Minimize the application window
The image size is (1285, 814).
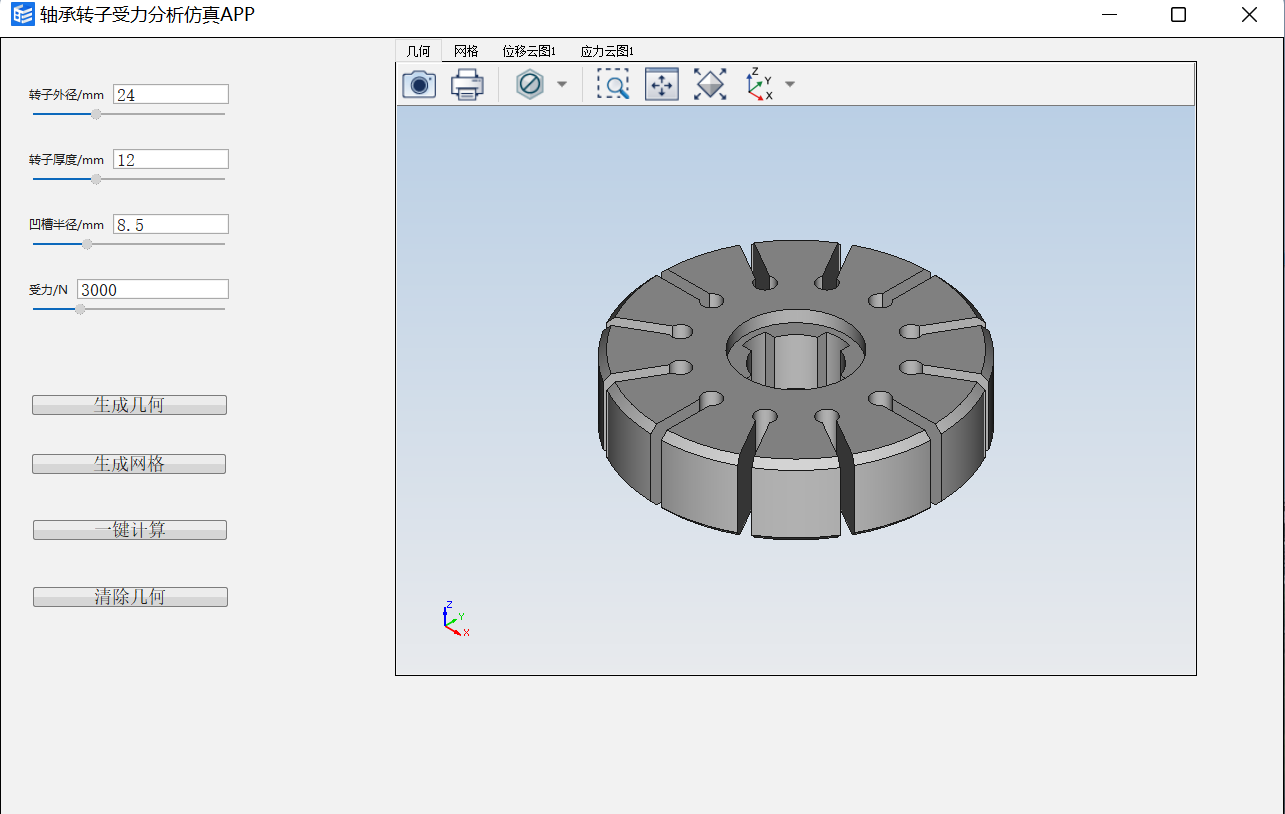click(1109, 15)
